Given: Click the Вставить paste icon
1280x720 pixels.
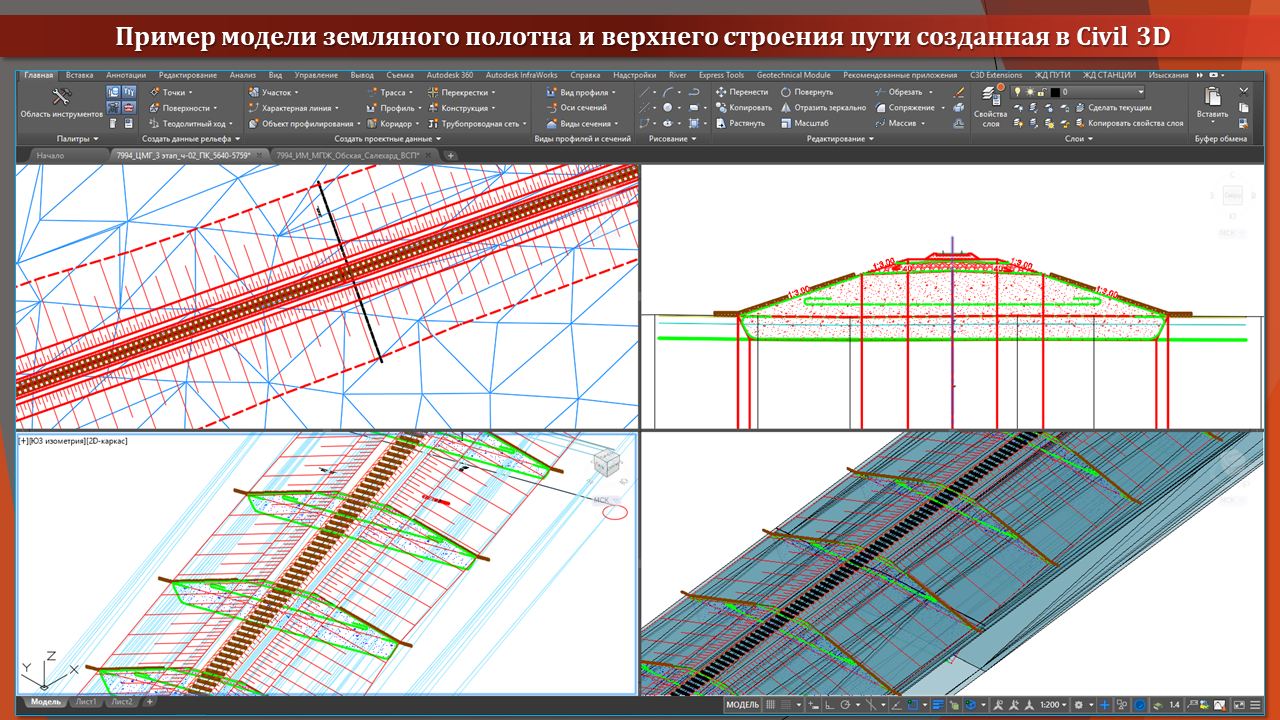Looking at the screenshot, I should pos(1212,96).
